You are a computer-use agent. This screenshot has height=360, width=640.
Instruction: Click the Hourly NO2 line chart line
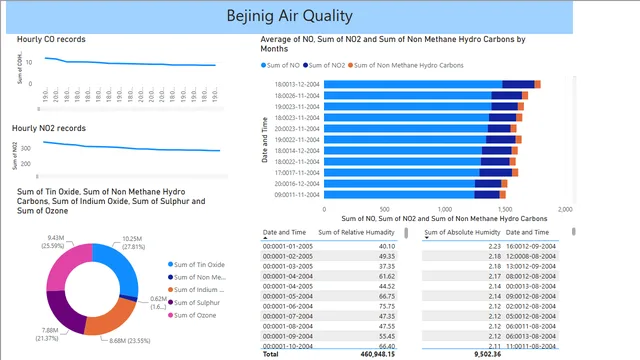click(x=131, y=147)
